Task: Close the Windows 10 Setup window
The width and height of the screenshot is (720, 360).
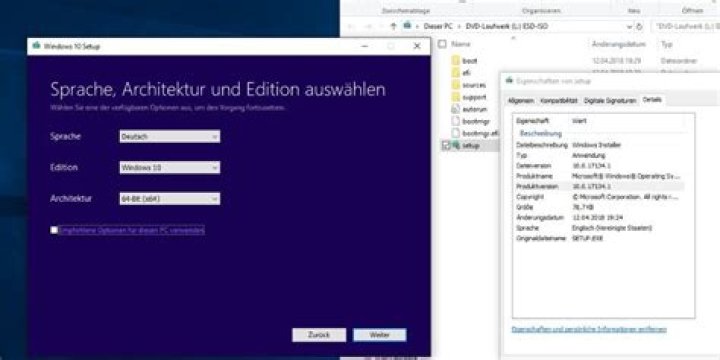Action: pyautogui.click(x=416, y=46)
